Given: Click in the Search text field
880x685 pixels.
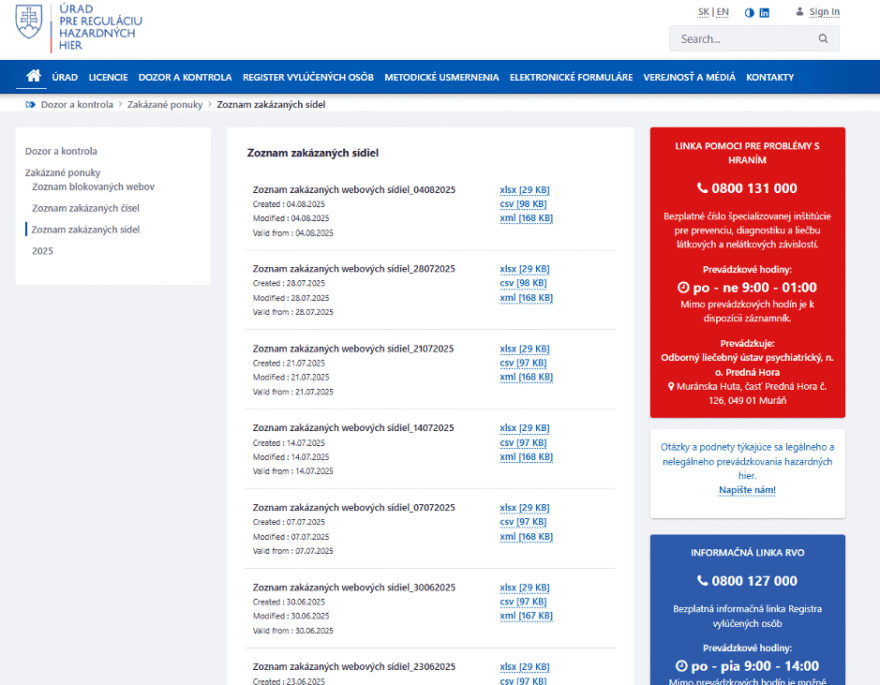Looking at the screenshot, I should click(742, 39).
